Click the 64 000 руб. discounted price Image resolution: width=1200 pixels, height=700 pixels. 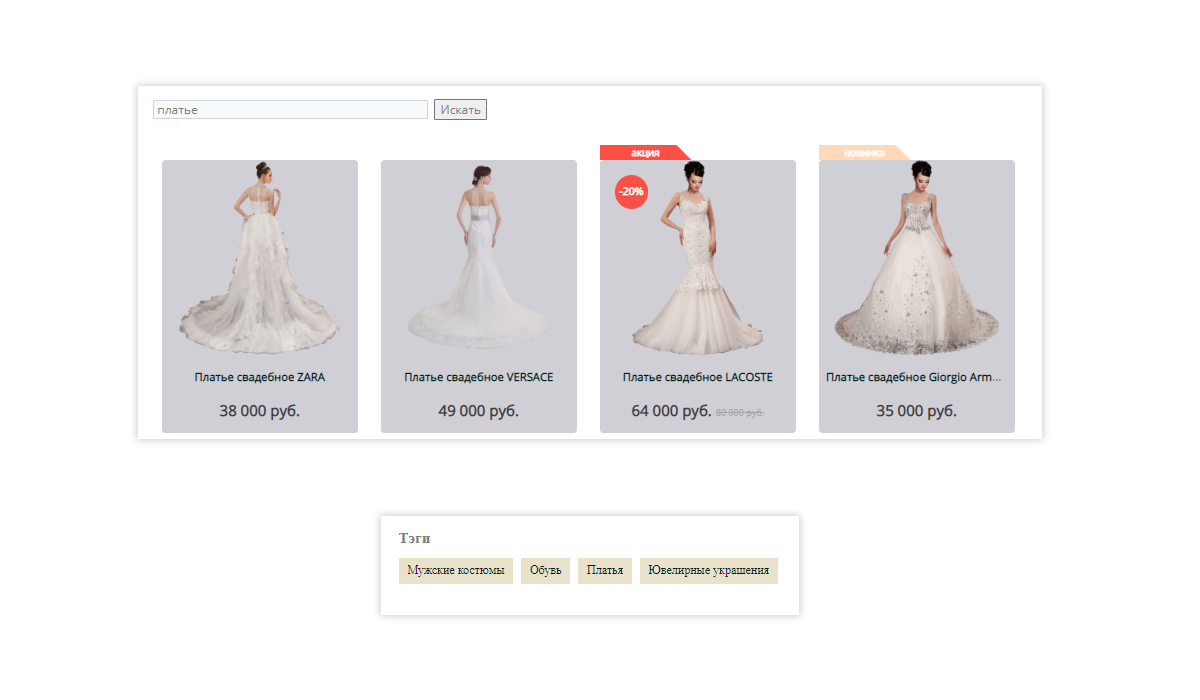pos(671,411)
